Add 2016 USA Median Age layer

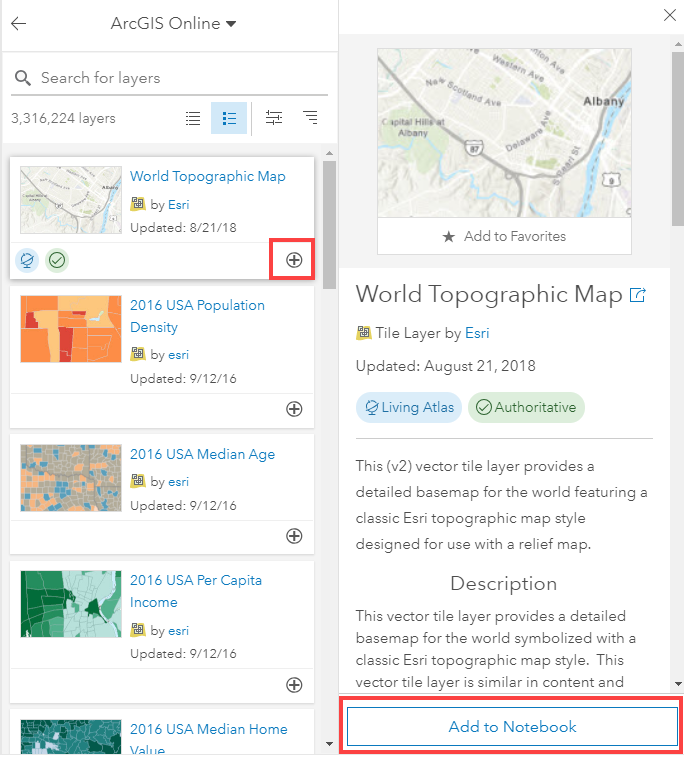tap(294, 535)
